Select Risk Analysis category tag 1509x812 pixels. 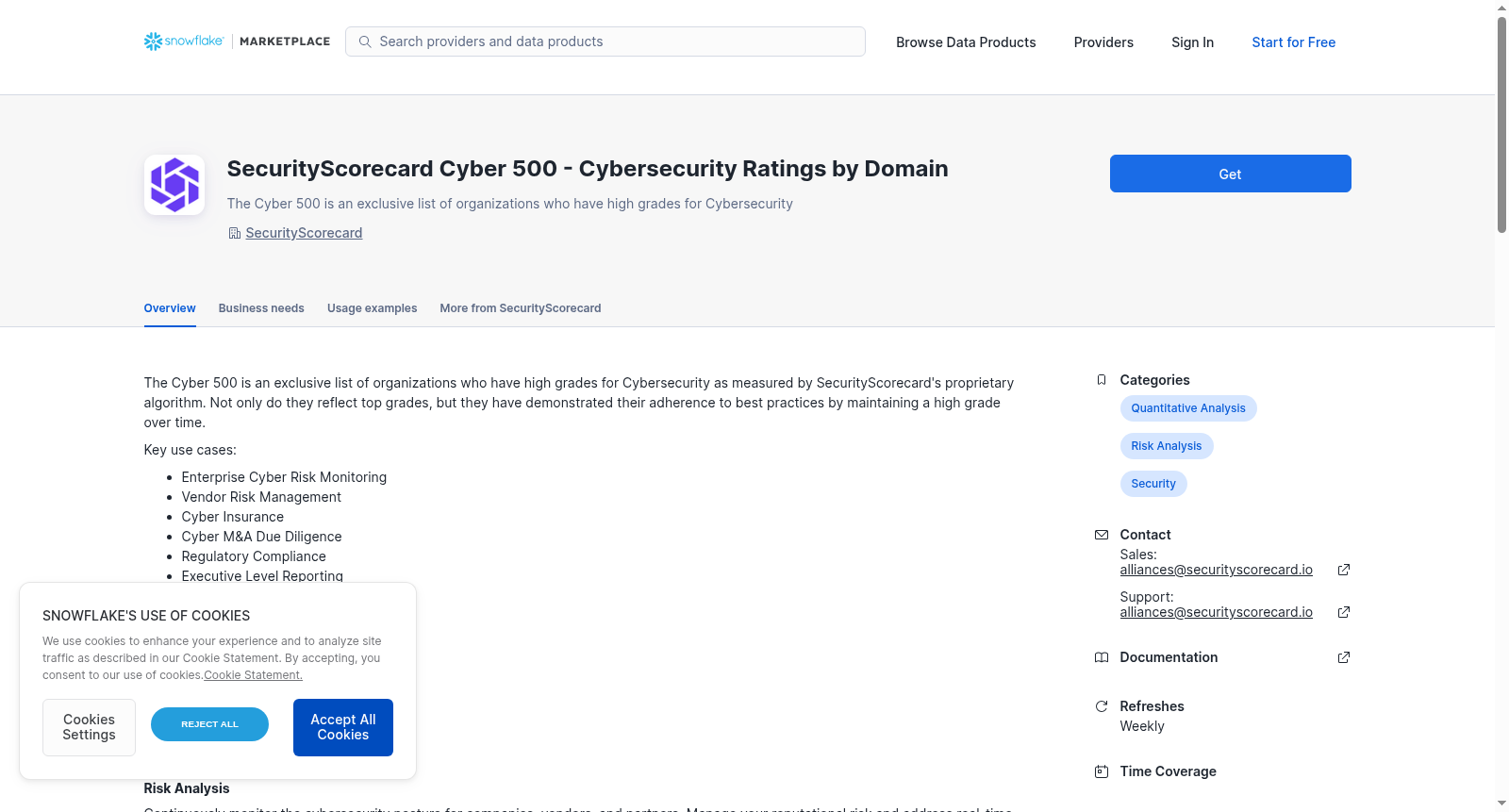[x=1167, y=446]
